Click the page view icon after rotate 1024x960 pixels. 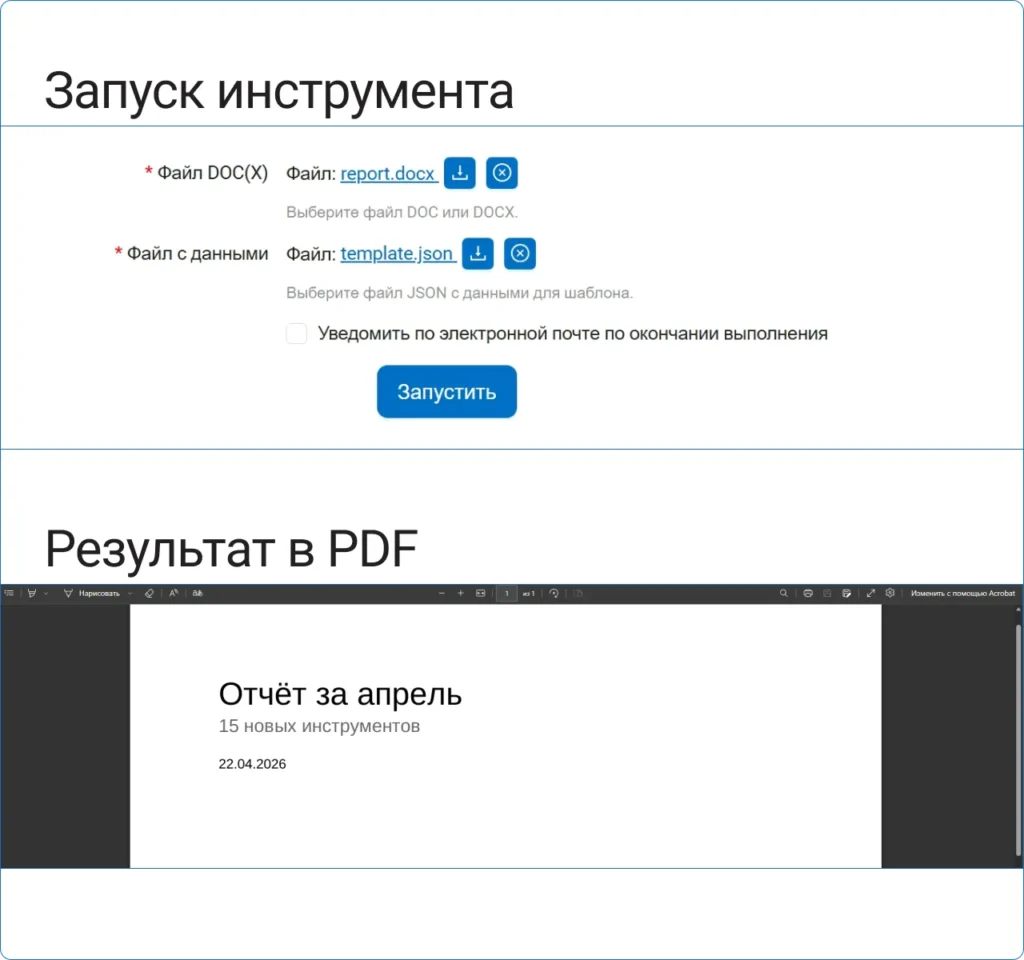(x=578, y=594)
